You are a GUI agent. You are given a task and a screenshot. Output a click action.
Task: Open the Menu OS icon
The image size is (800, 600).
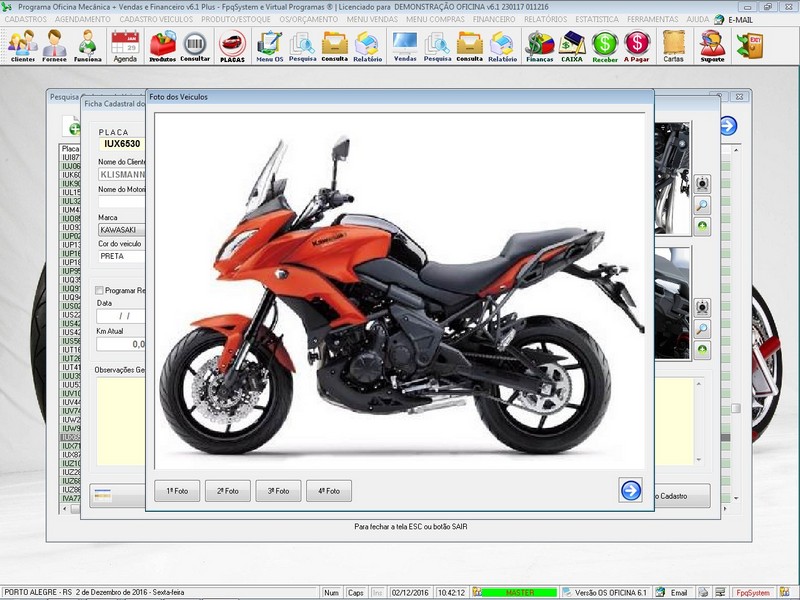(x=269, y=45)
